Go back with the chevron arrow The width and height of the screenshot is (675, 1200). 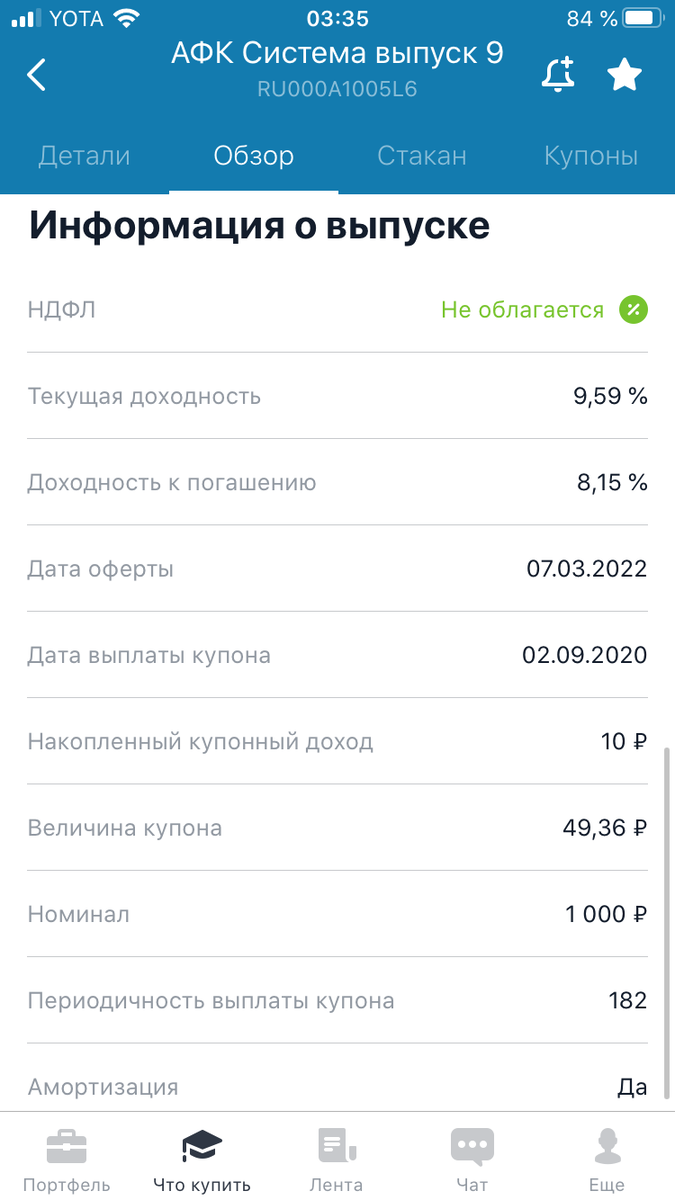pos(36,73)
